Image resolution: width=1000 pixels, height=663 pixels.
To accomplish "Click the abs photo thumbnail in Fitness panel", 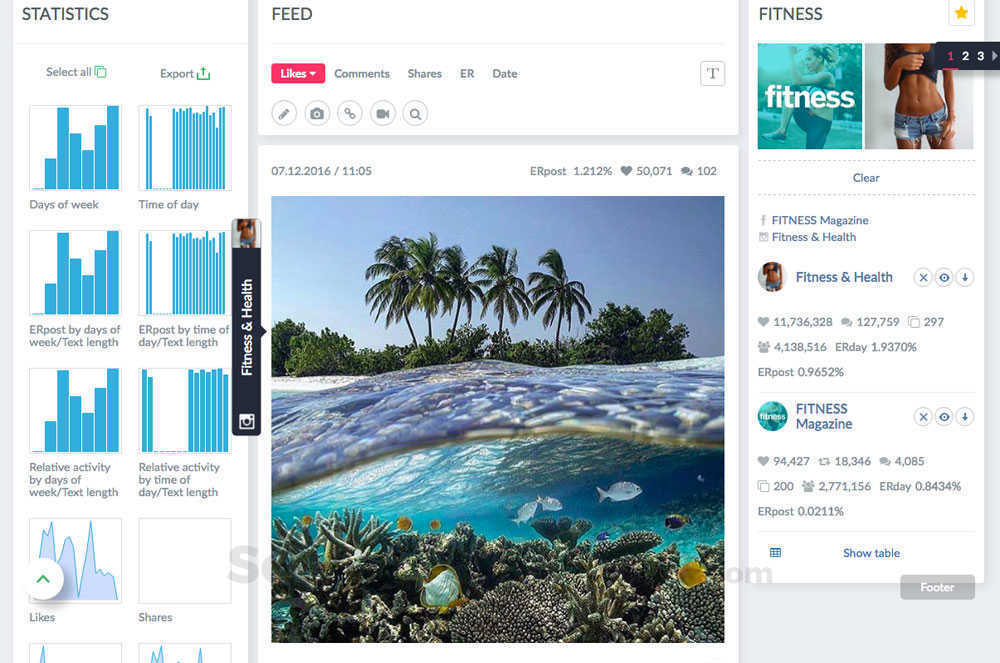I will click(919, 96).
